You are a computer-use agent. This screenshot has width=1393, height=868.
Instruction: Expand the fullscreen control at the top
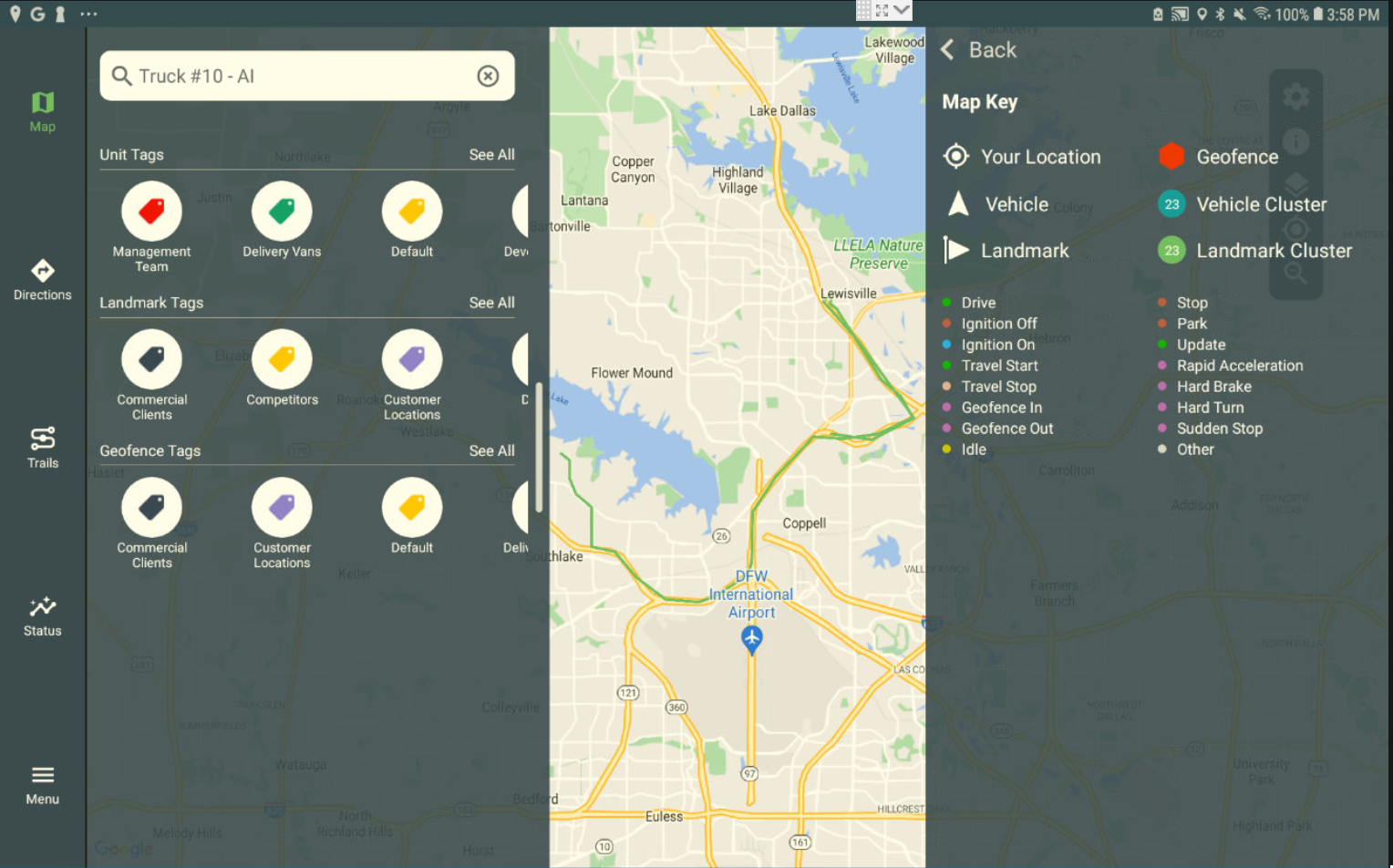(882, 10)
